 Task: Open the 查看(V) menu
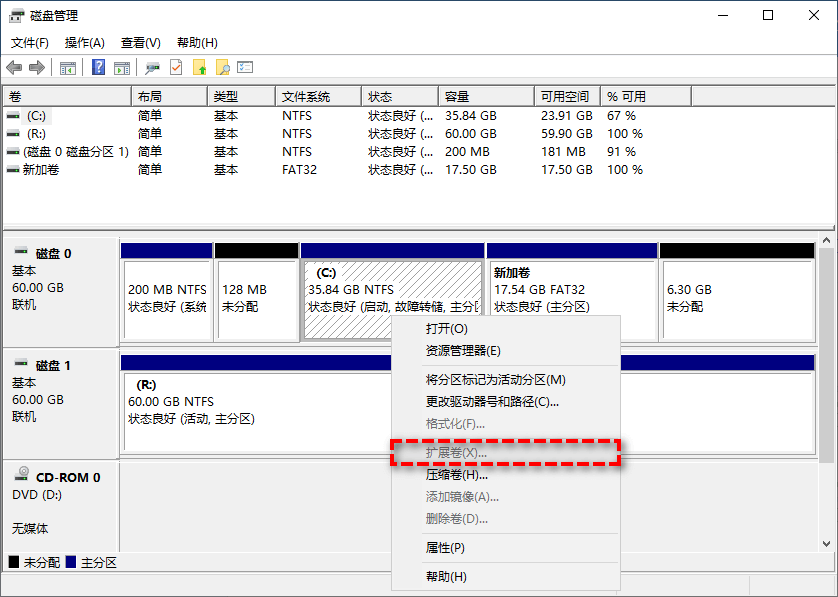pos(140,43)
